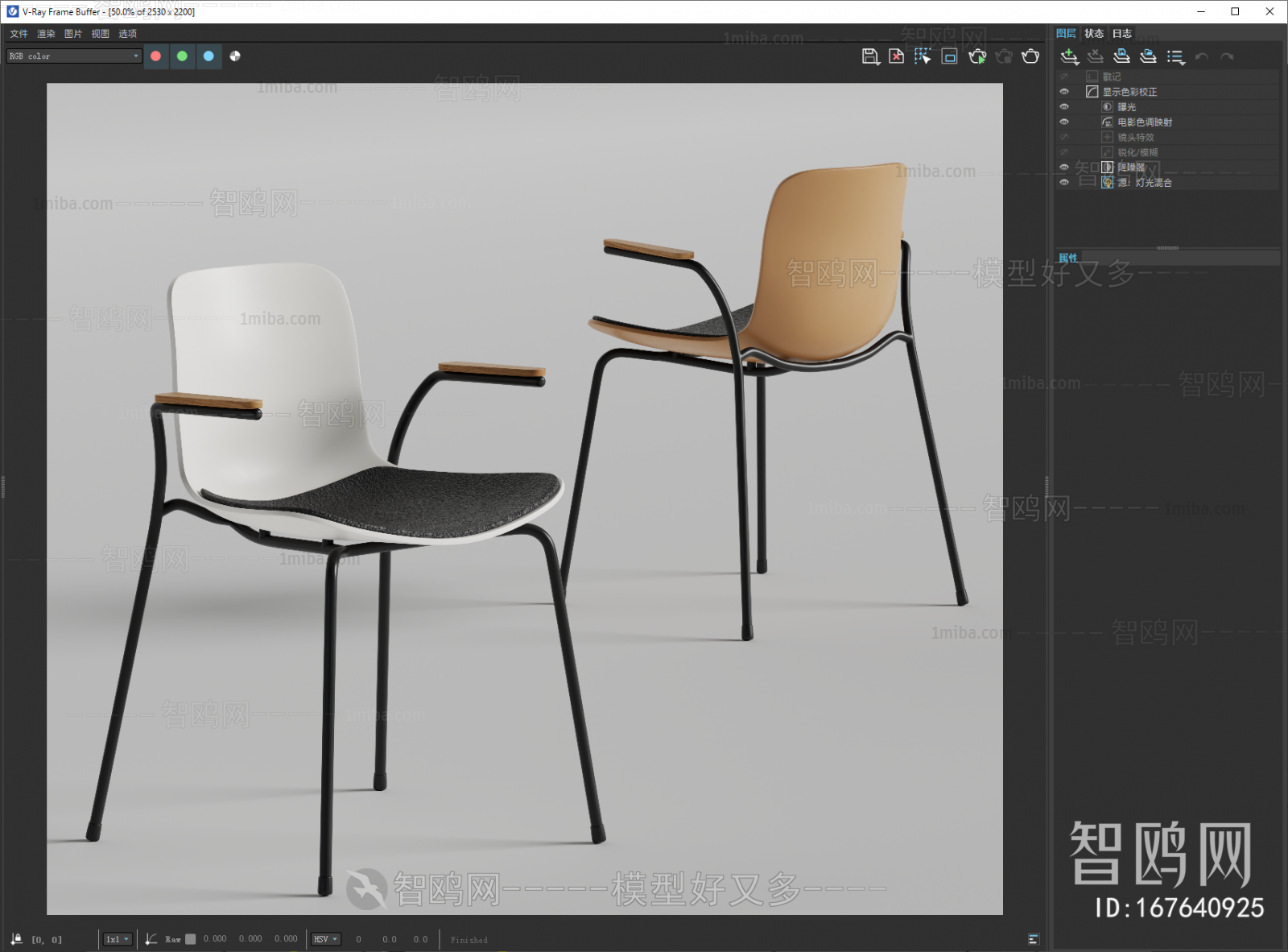Image resolution: width=1288 pixels, height=952 pixels.
Task: Hide the 电影色调映射 layer
Action: [1064, 122]
